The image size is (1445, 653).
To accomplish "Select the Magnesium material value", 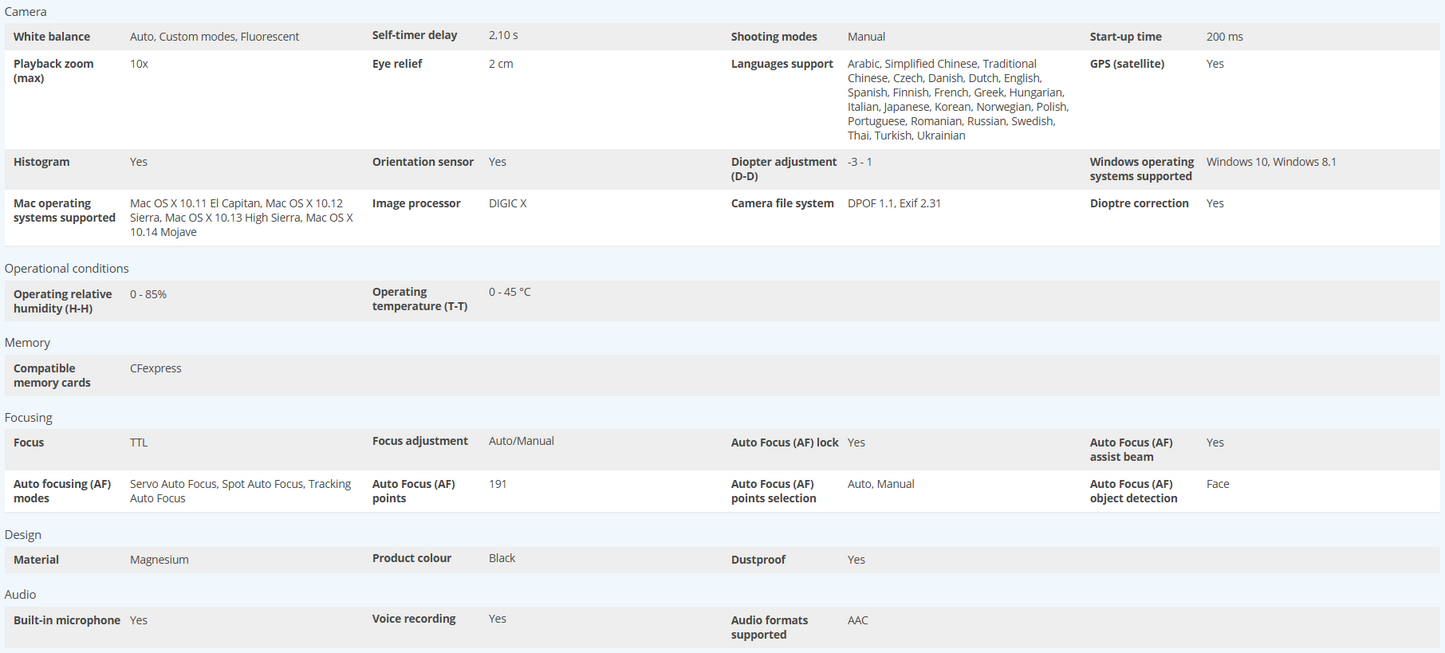I will click(x=159, y=560).
